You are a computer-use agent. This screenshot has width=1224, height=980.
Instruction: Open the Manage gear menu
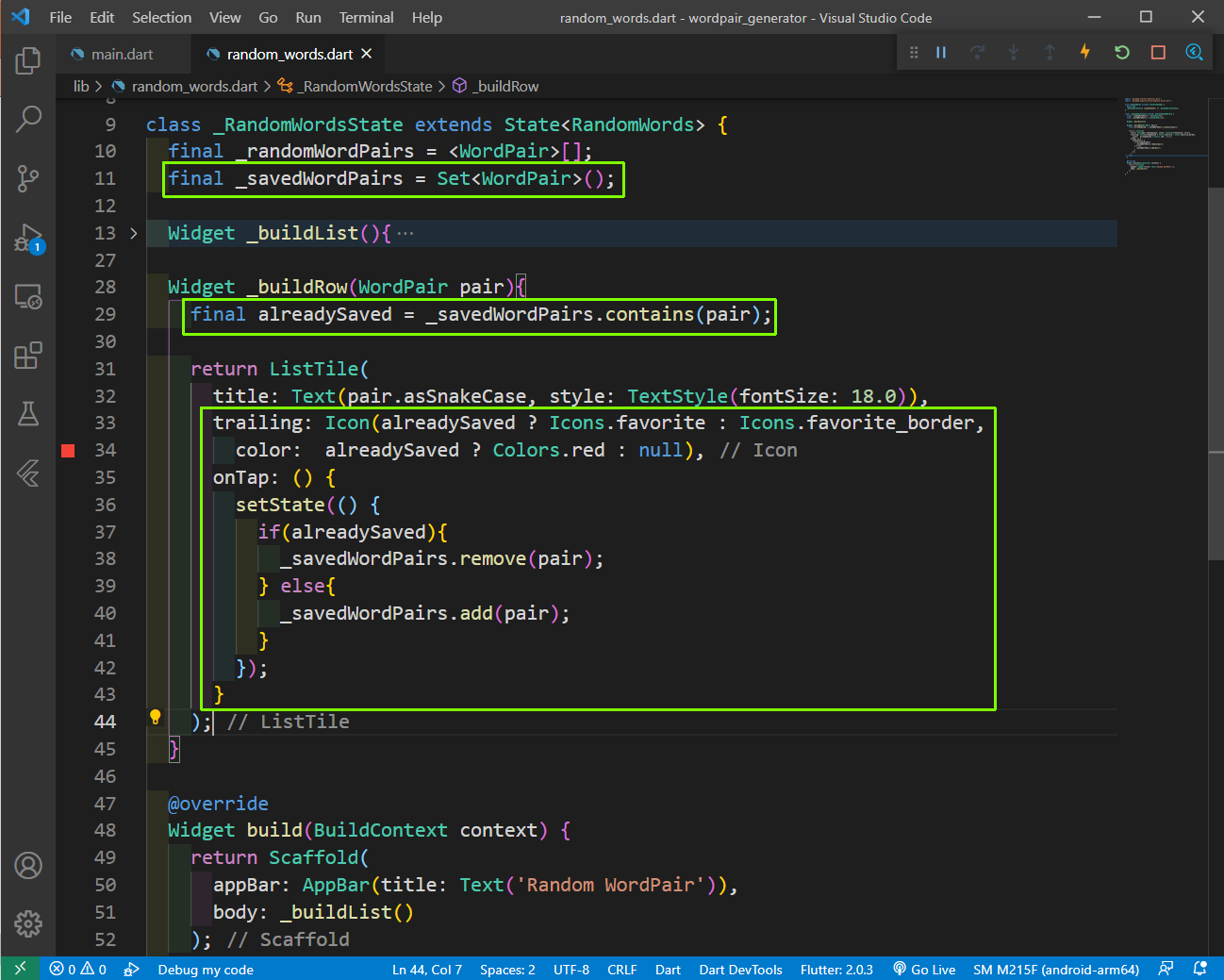28,923
